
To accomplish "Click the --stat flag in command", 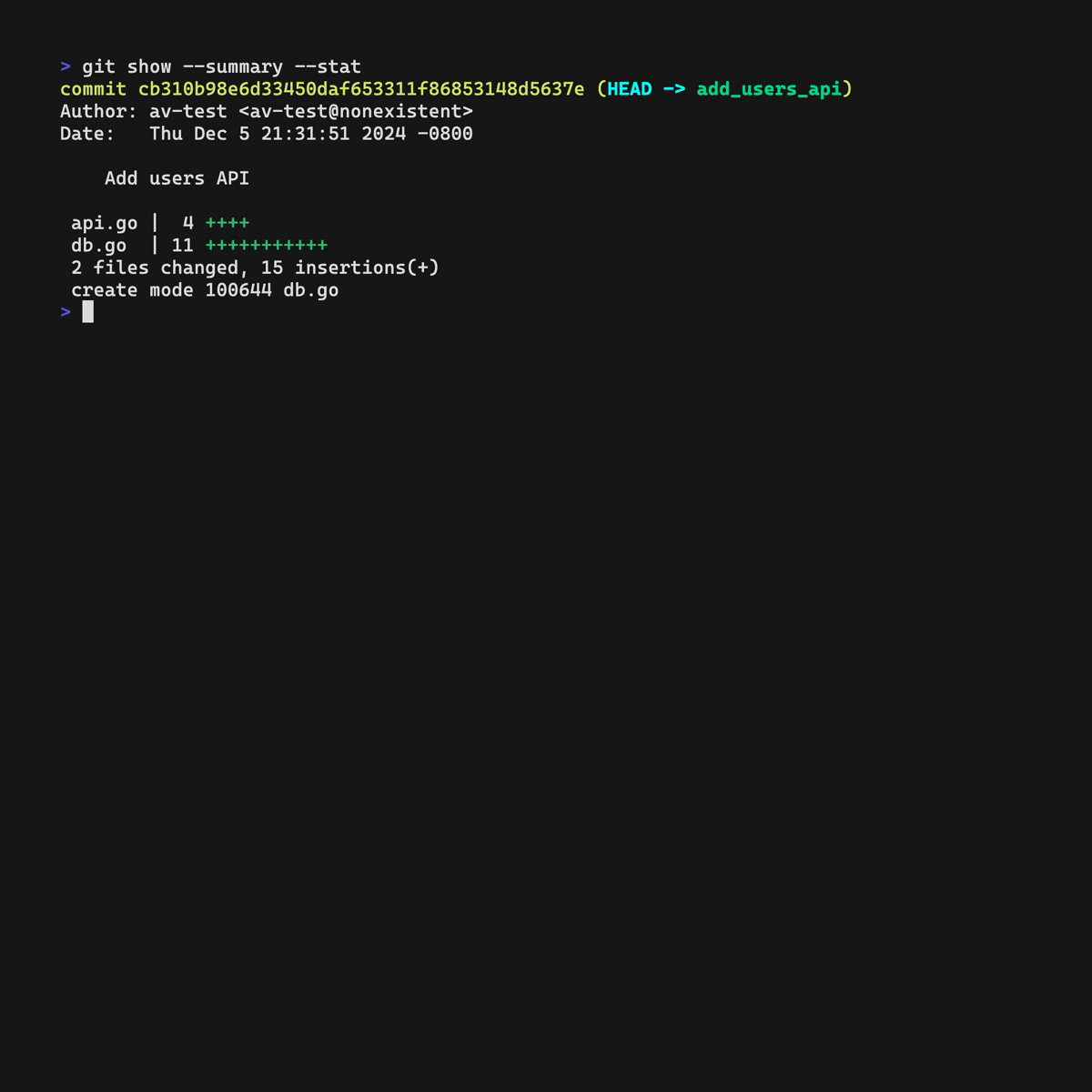I will (x=328, y=66).
